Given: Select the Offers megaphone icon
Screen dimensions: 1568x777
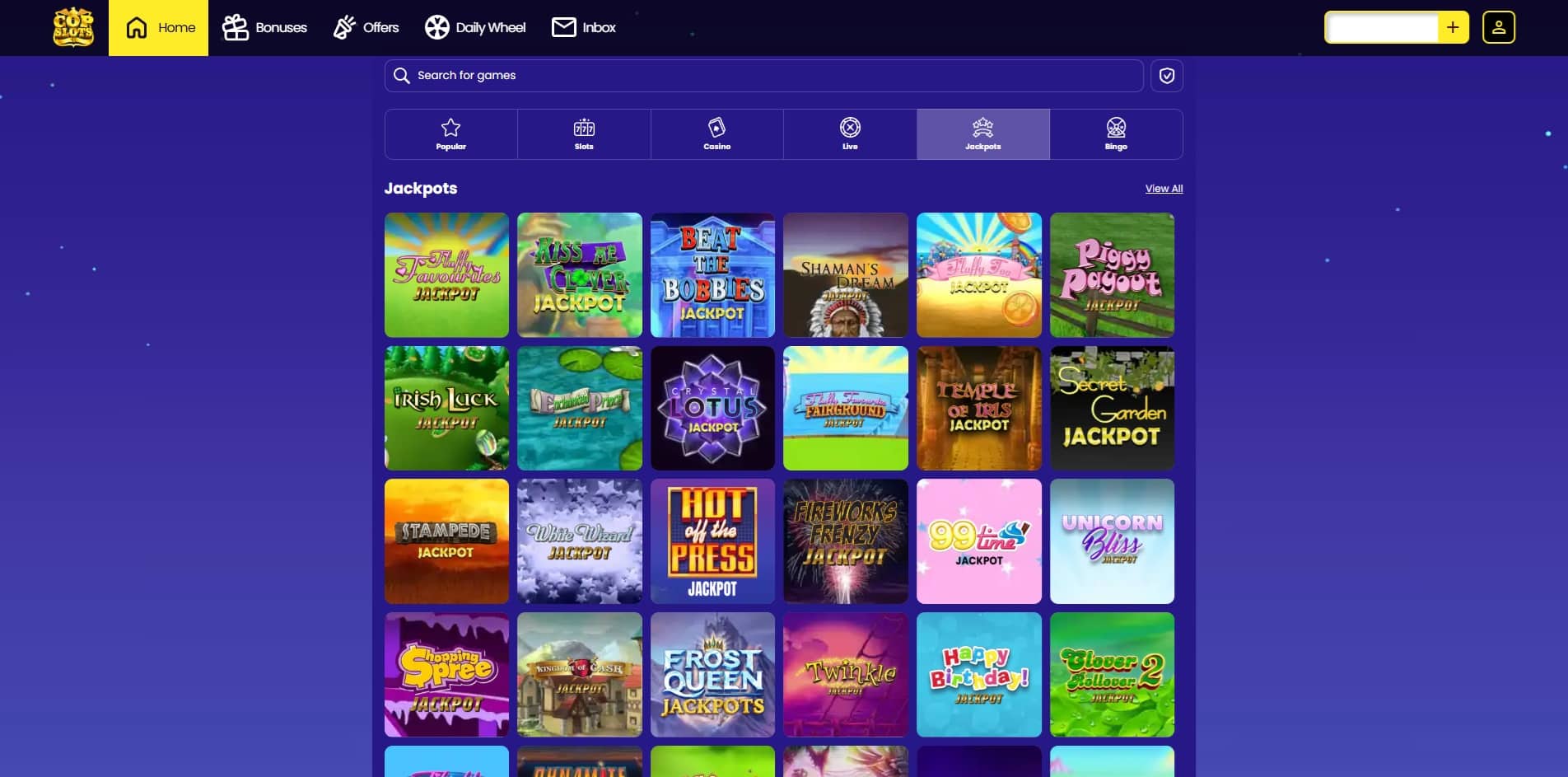Looking at the screenshot, I should (x=343, y=26).
